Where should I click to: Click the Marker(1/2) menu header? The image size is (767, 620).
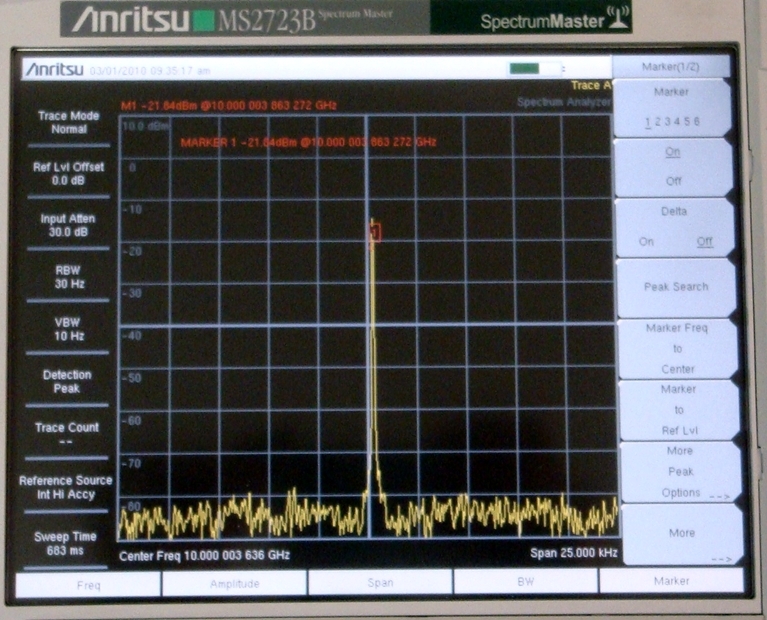click(671, 67)
